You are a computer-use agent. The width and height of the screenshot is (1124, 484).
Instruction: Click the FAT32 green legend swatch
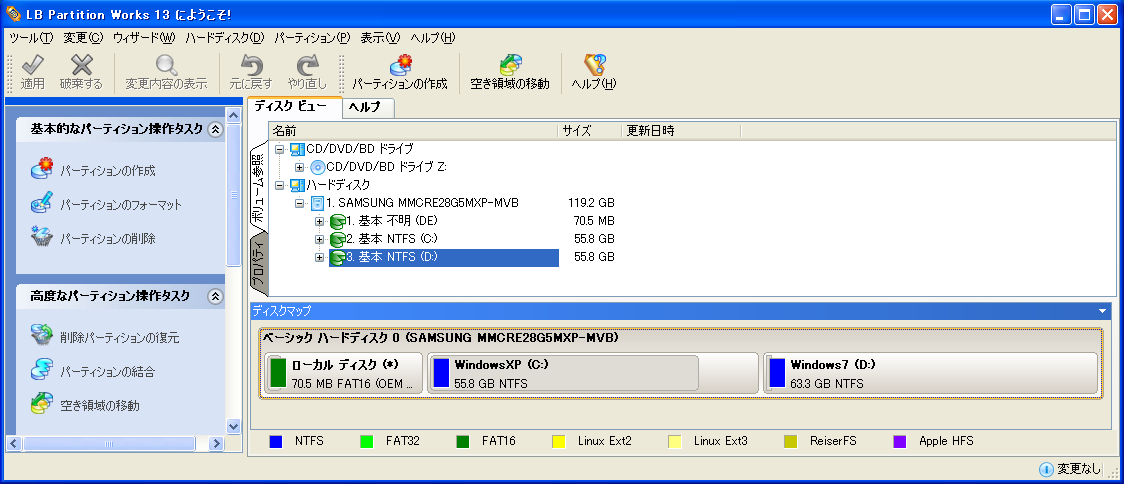366,442
